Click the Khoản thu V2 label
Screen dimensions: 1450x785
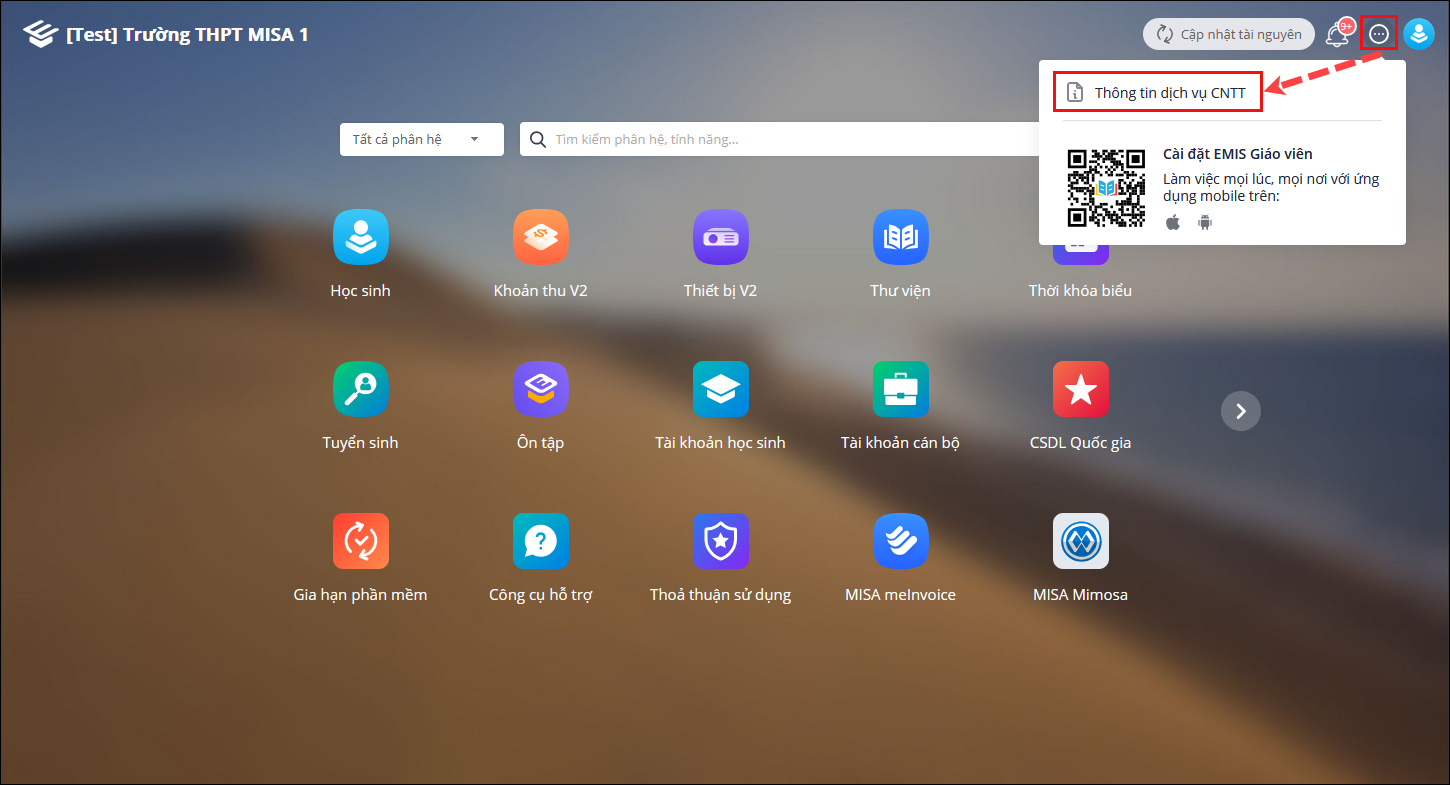tap(540, 291)
